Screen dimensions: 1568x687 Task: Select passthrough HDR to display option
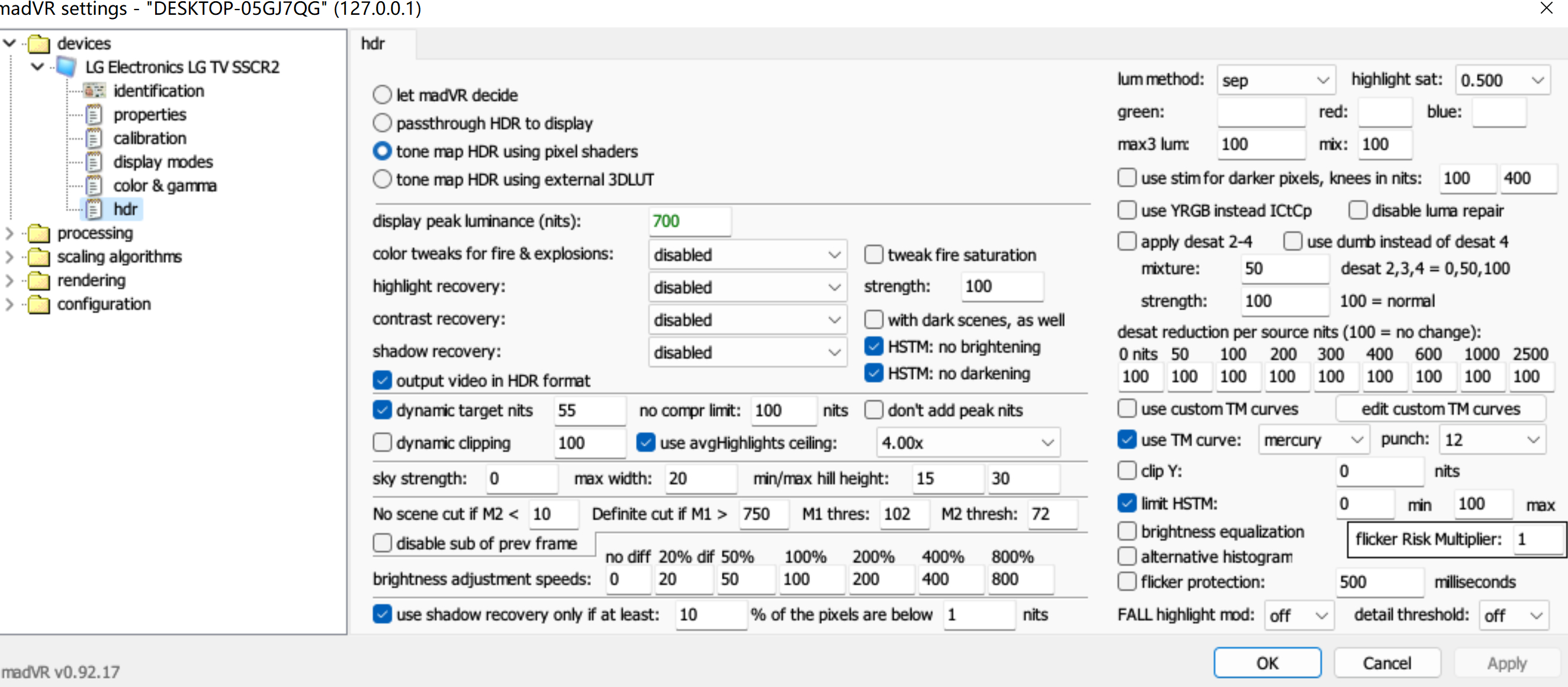click(383, 123)
